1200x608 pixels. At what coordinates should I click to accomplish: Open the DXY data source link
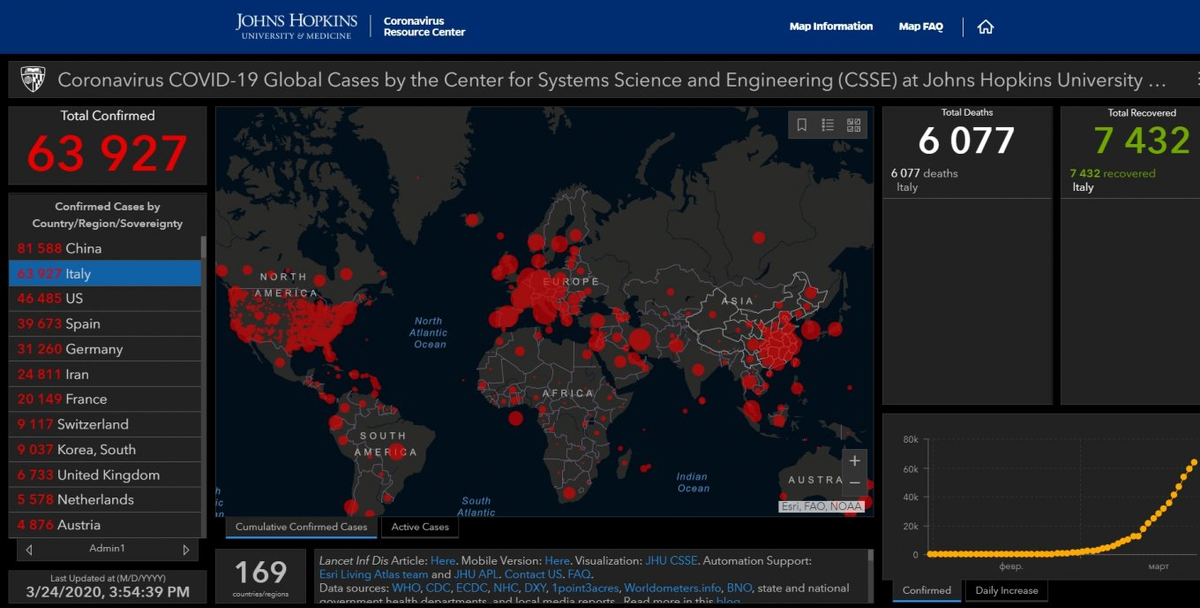coord(536,587)
